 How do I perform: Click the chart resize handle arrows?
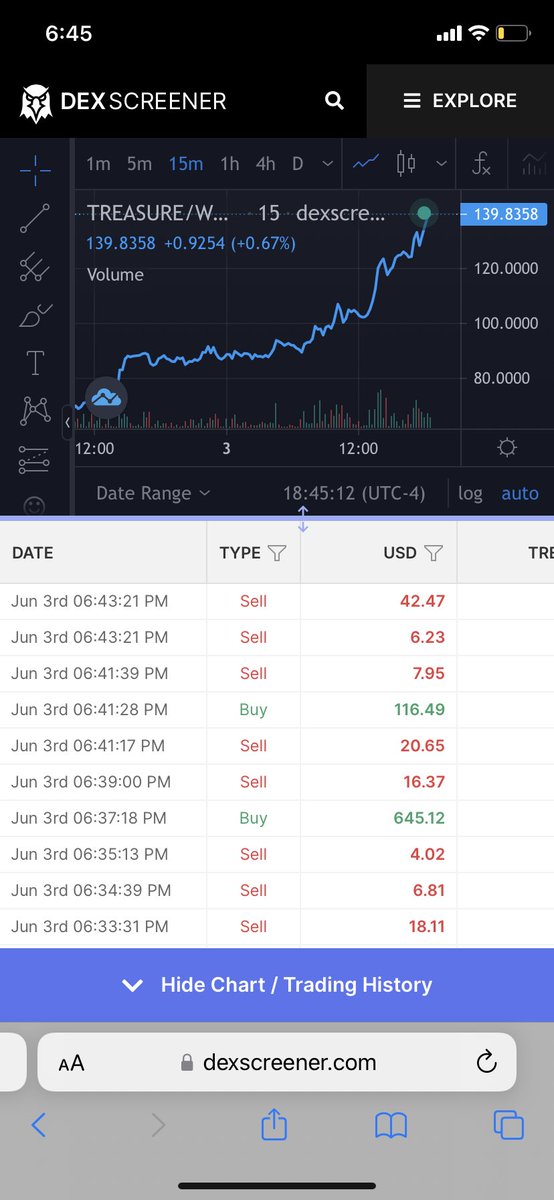pos(303,520)
